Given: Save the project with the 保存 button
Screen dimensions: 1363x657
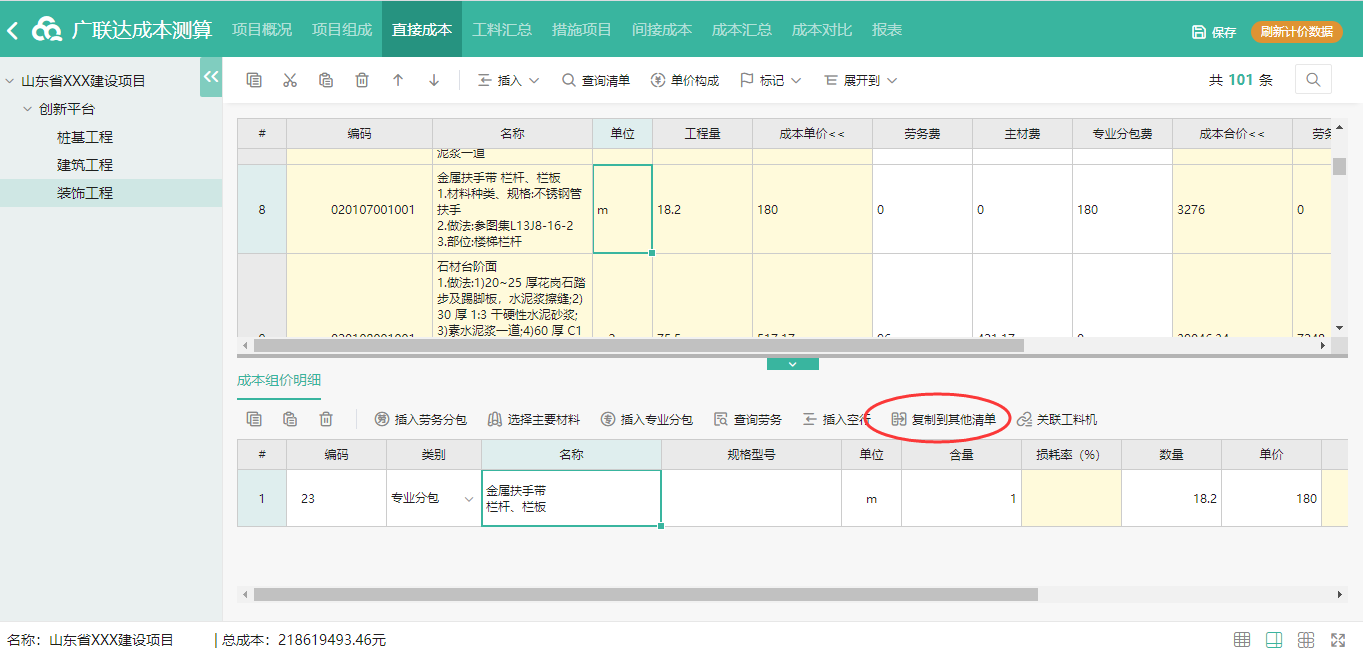Looking at the screenshot, I should pyautogui.click(x=1214, y=32).
